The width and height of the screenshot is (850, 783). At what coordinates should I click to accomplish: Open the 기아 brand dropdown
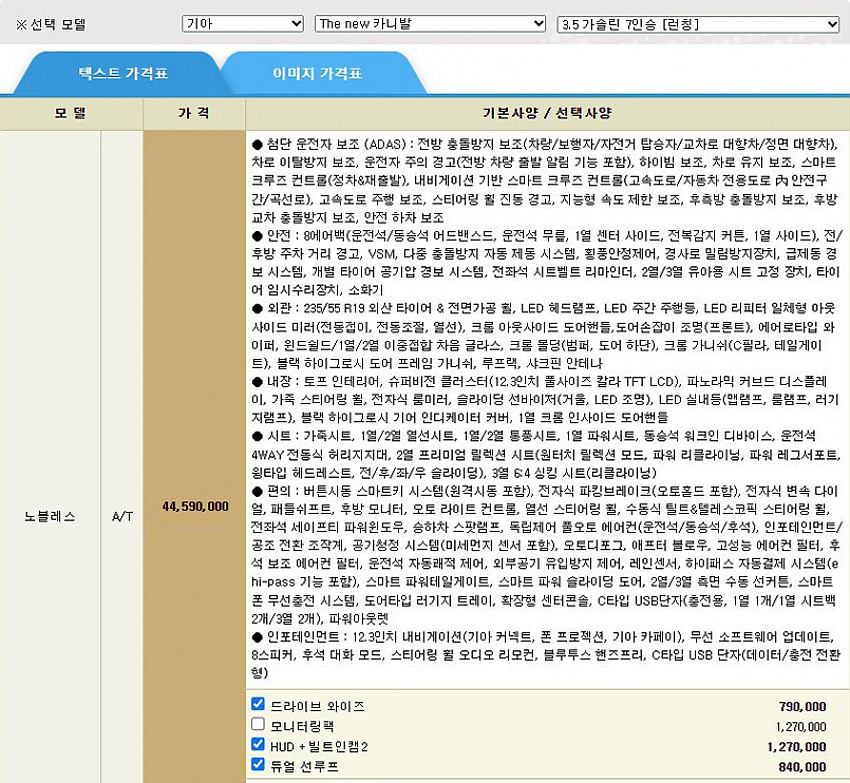coord(242,24)
